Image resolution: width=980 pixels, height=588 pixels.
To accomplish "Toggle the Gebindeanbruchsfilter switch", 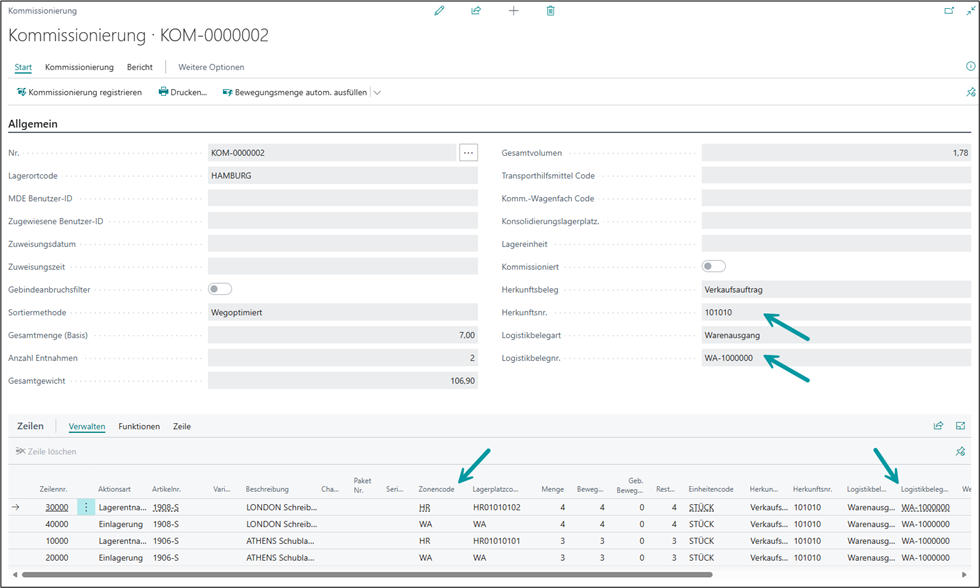I will [x=220, y=289].
